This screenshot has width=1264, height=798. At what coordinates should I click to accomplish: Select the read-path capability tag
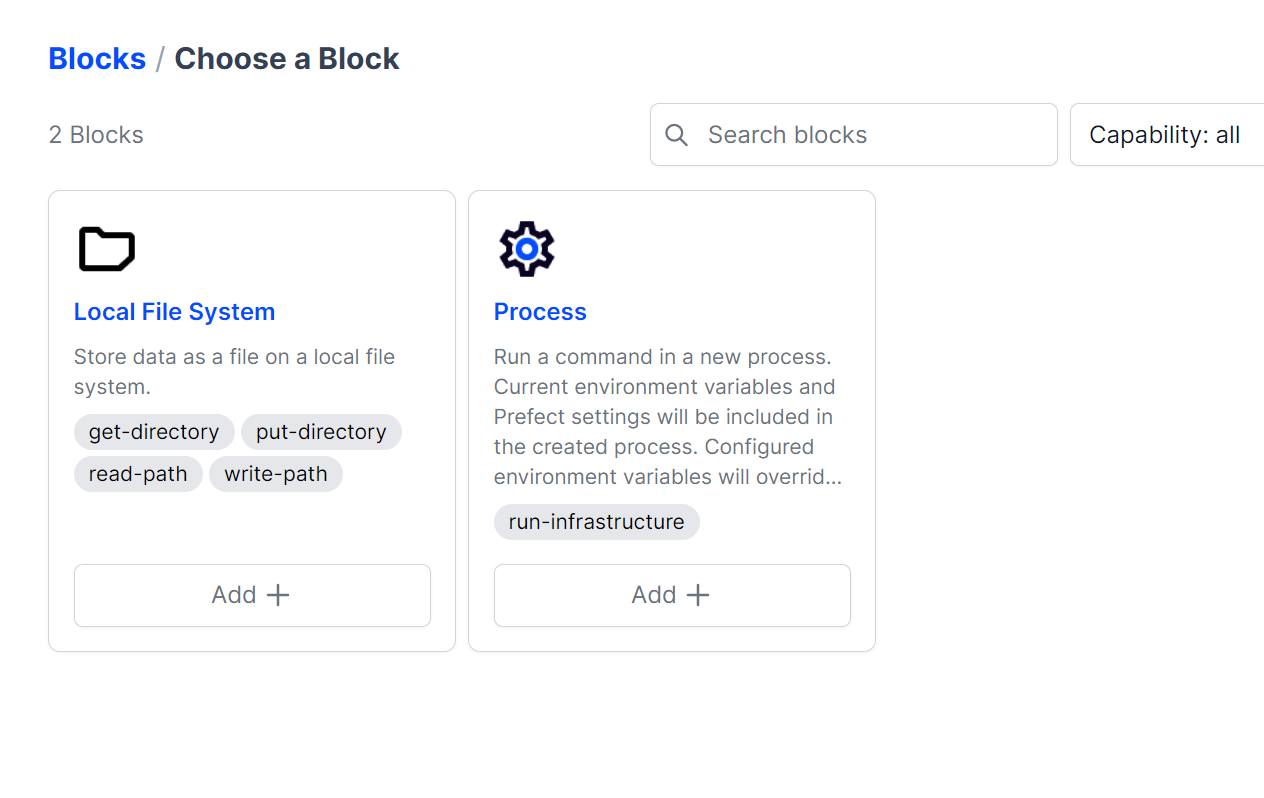click(138, 473)
